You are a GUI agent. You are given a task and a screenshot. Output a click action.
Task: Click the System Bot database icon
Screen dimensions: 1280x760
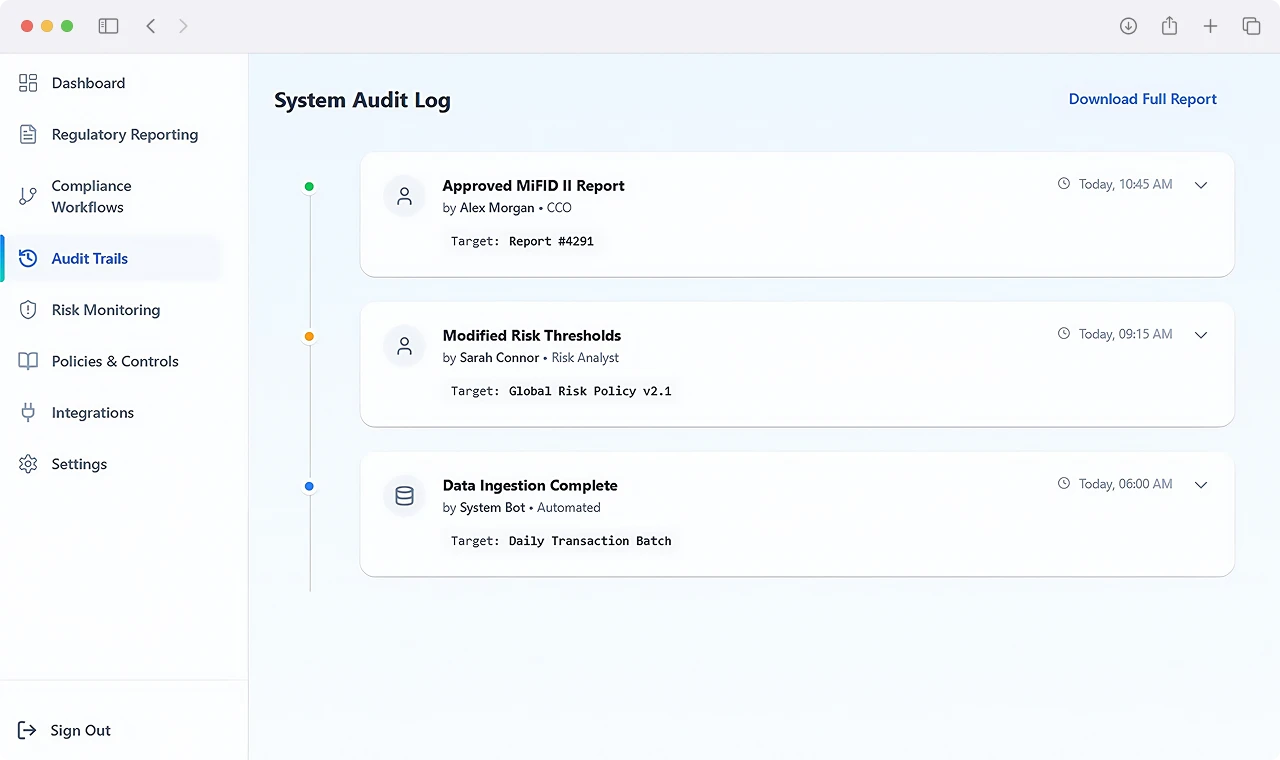[404, 496]
